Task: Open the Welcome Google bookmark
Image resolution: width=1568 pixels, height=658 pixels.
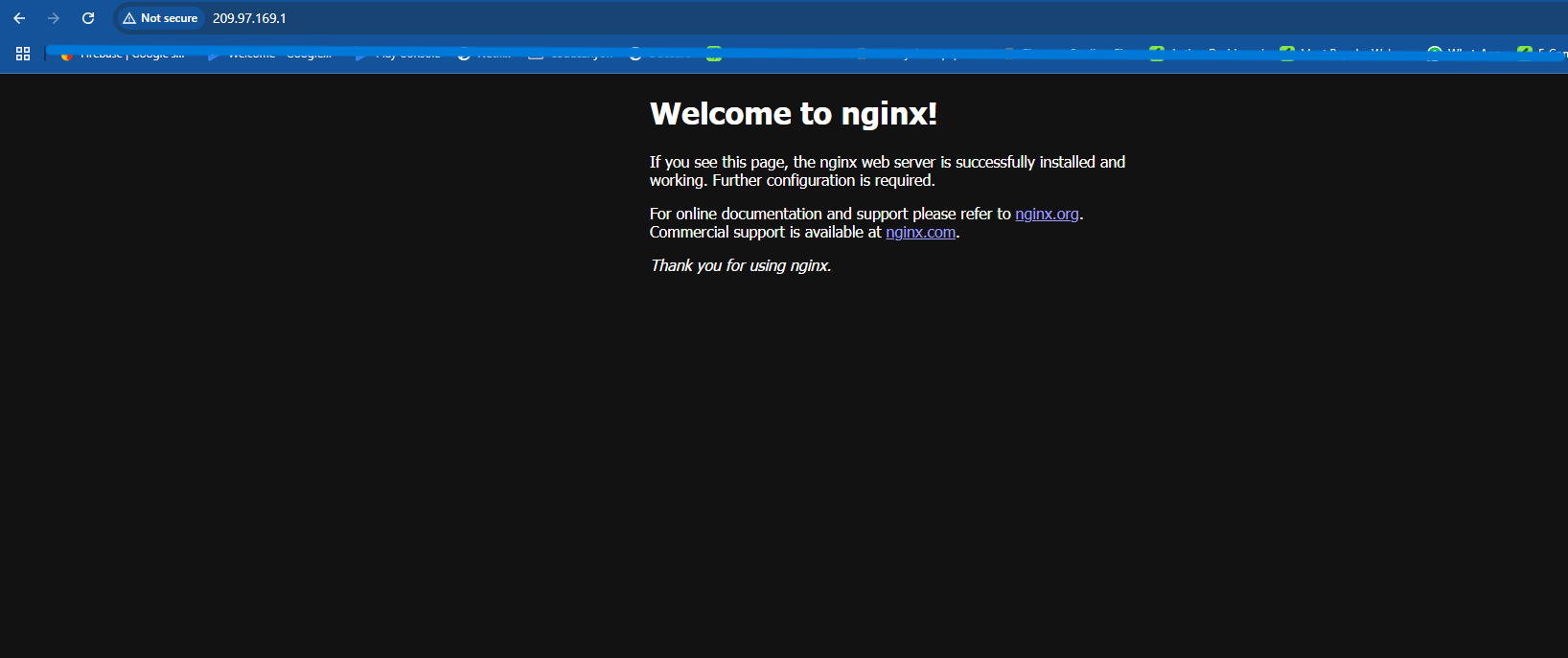Action: tap(273, 56)
